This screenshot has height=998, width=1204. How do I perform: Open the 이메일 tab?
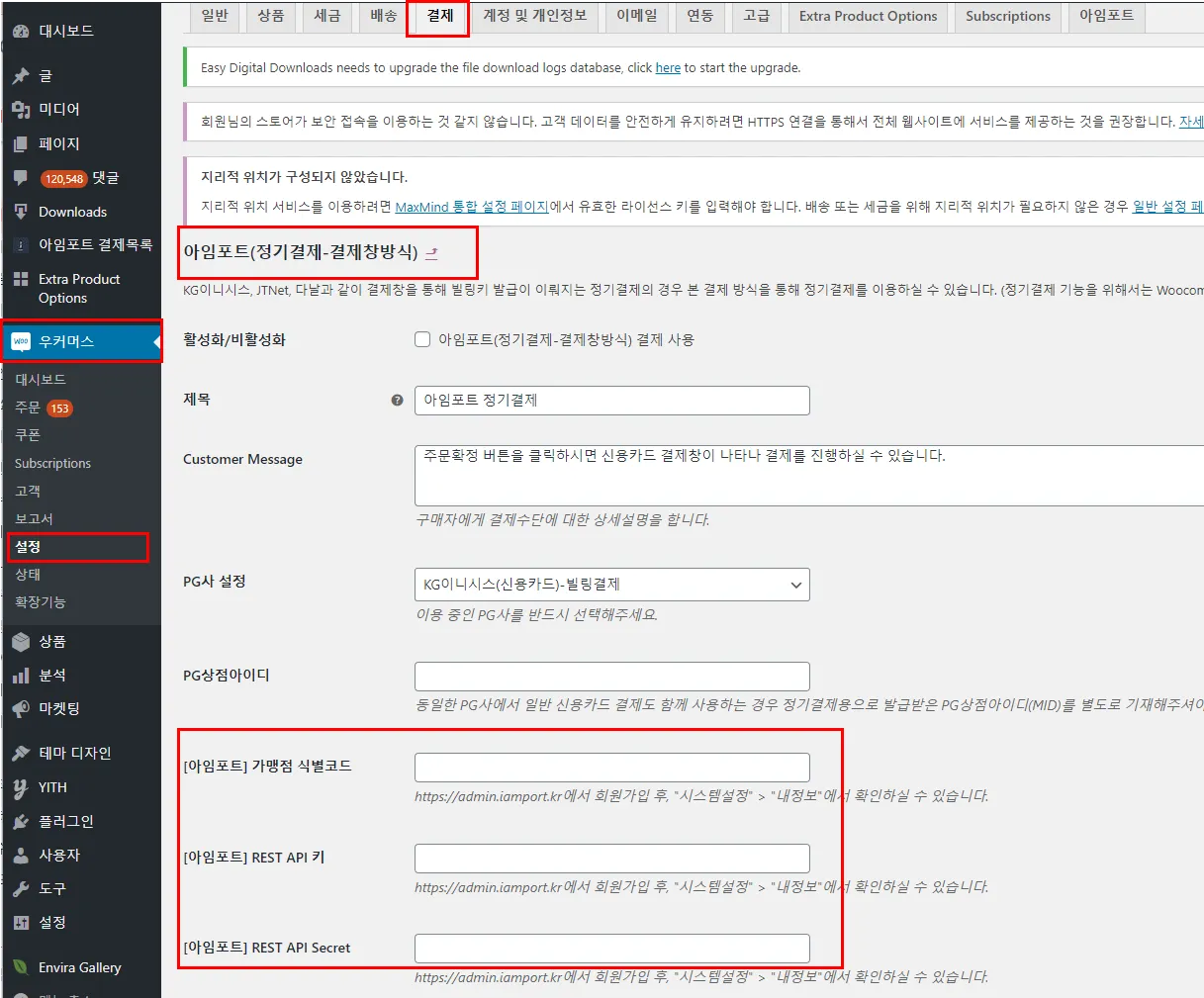[638, 16]
